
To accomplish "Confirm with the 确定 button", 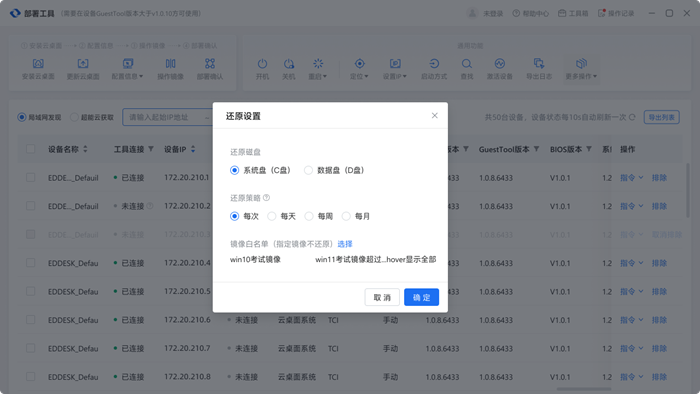I will 421,297.
